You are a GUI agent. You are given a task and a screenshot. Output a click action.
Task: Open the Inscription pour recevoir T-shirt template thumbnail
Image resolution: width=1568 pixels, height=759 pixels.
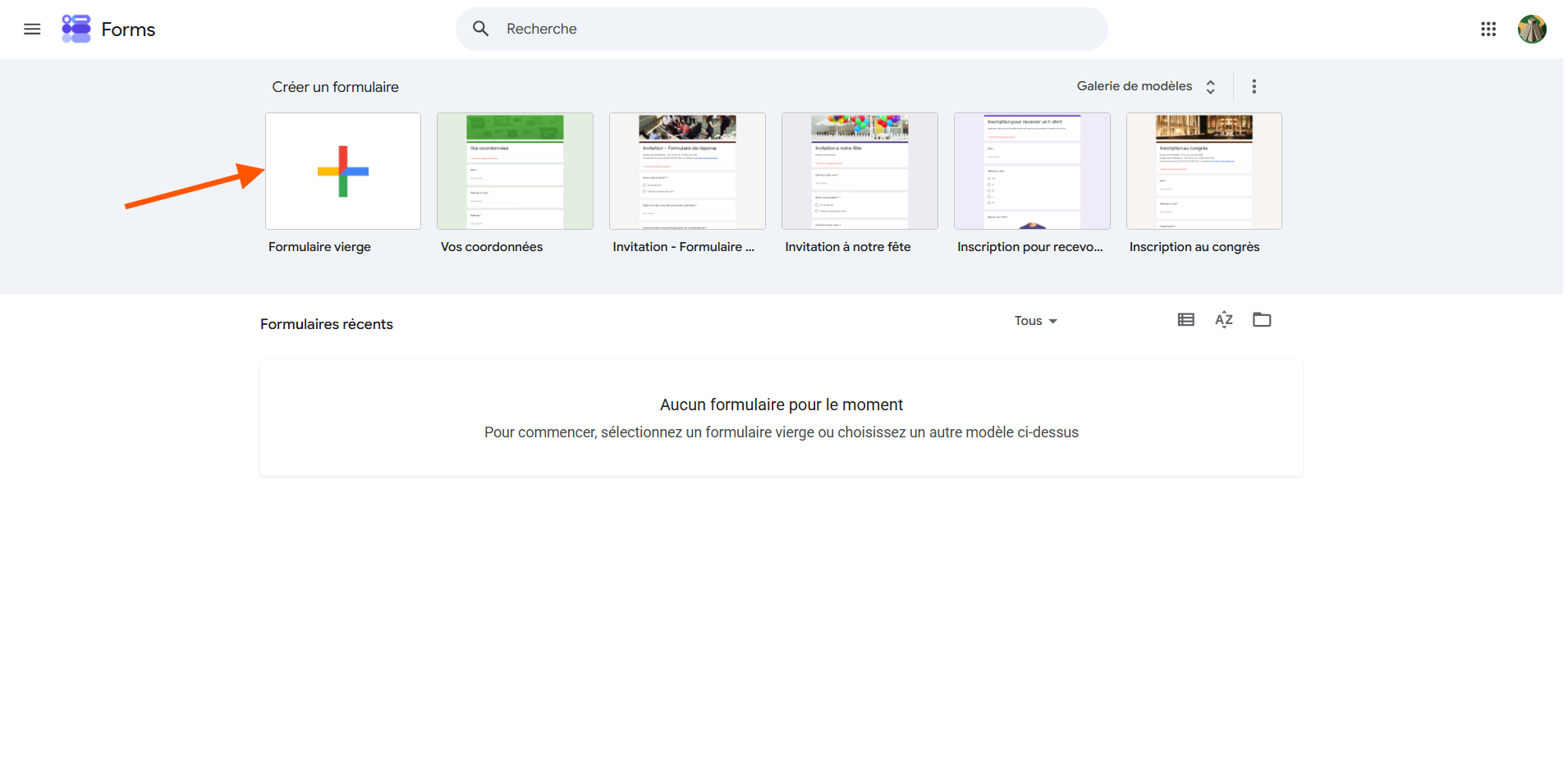(x=1032, y=171)
